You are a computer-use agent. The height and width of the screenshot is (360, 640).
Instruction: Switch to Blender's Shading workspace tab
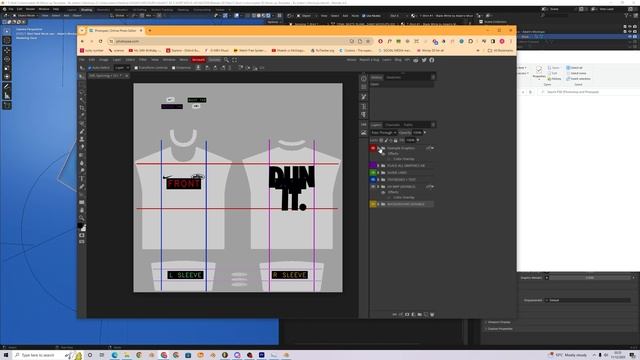coord(87,9)
